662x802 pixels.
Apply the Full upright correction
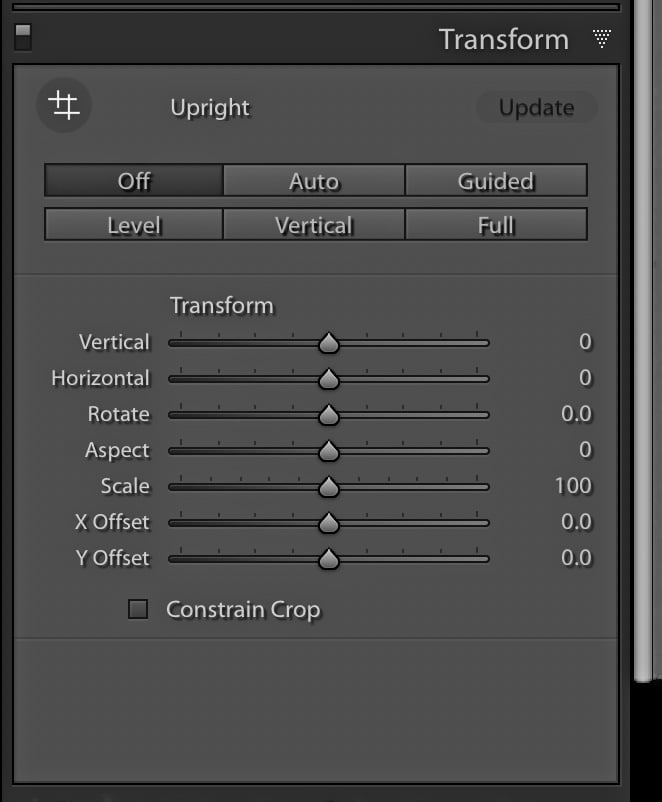496,225
